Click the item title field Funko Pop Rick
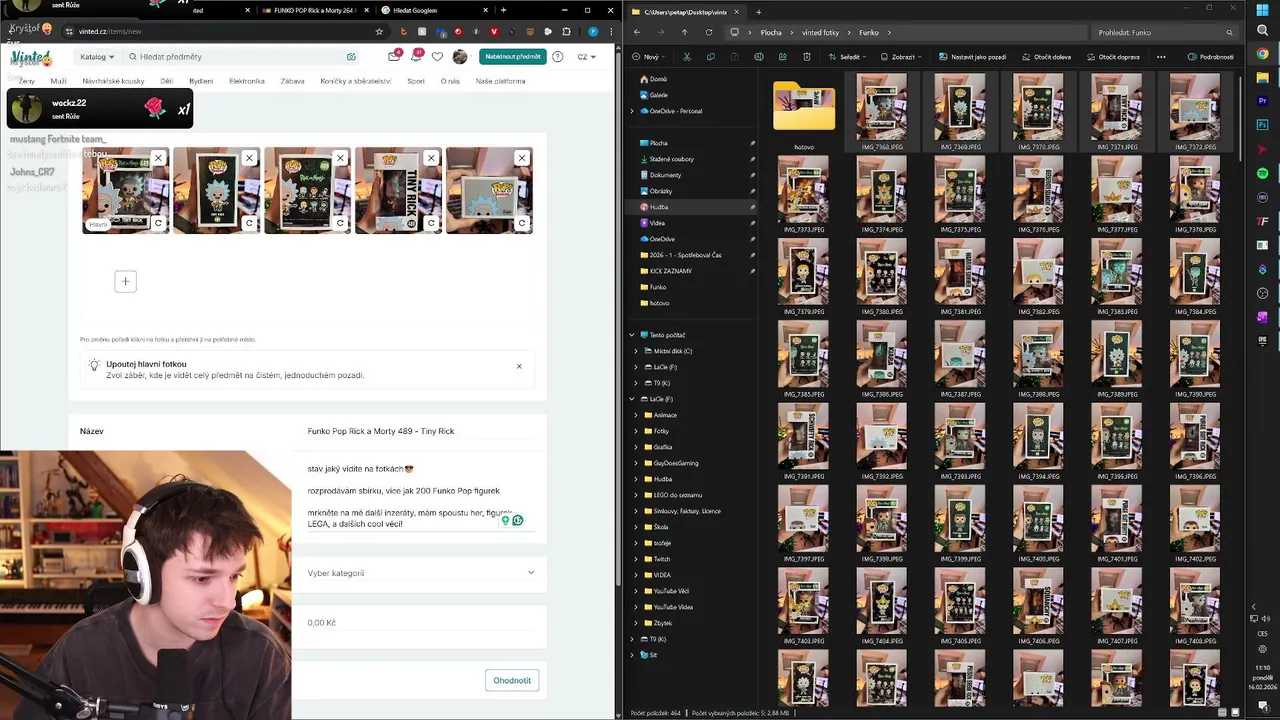1280x720 pixels. click(x=420, y=431)
